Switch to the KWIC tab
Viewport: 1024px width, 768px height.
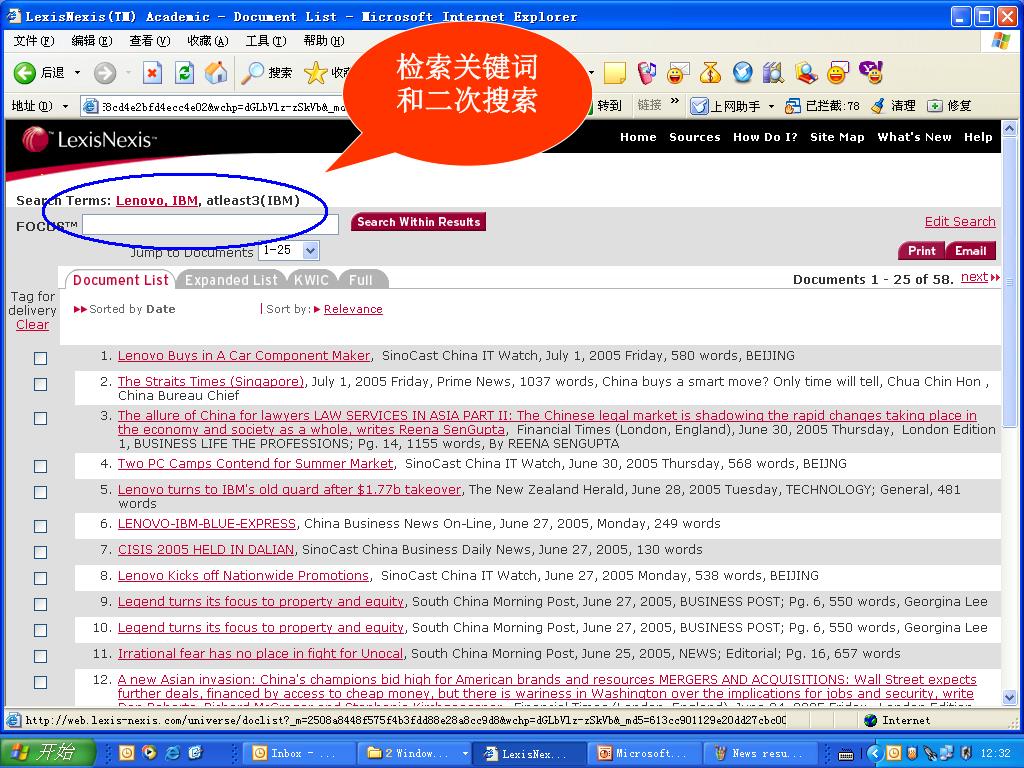coord(311,280)
